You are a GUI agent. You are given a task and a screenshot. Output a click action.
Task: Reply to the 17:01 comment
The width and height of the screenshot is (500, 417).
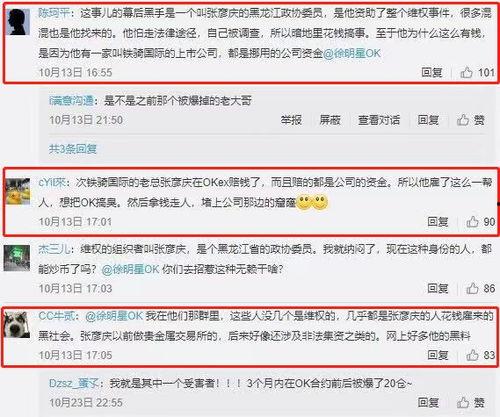pos(438,222)
